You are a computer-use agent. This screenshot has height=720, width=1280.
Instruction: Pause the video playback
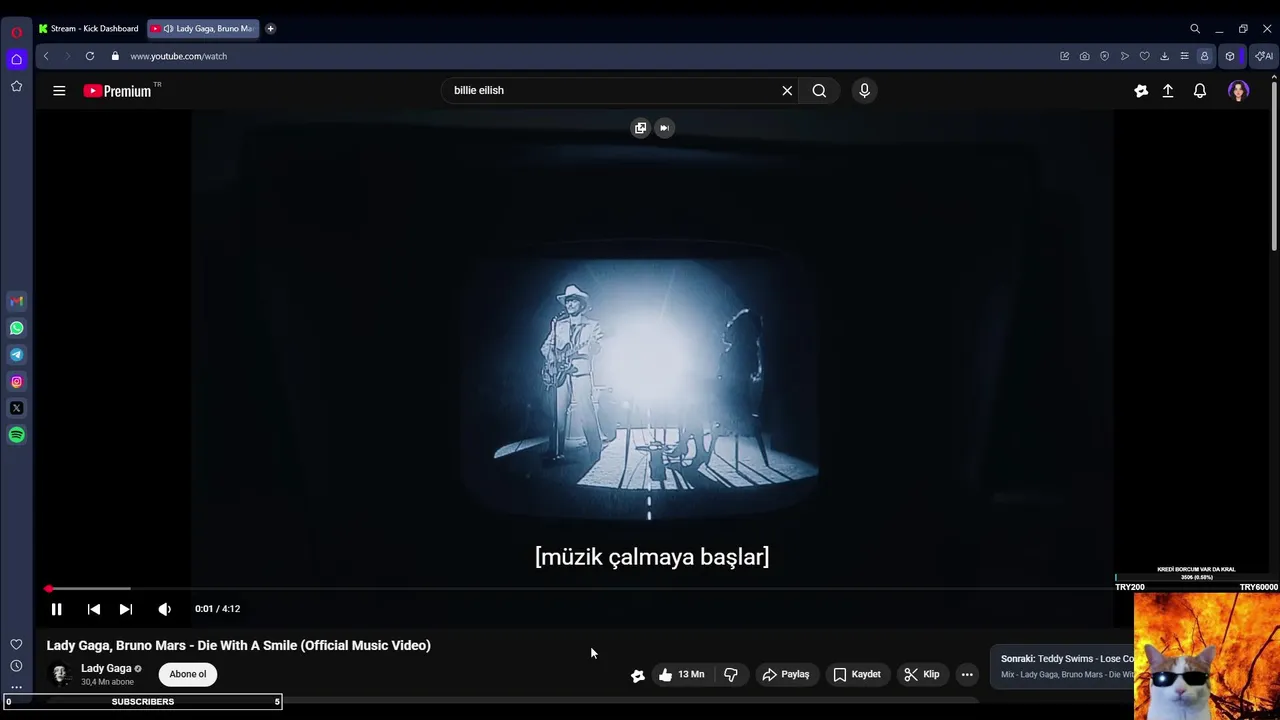(x=57, y=609)
